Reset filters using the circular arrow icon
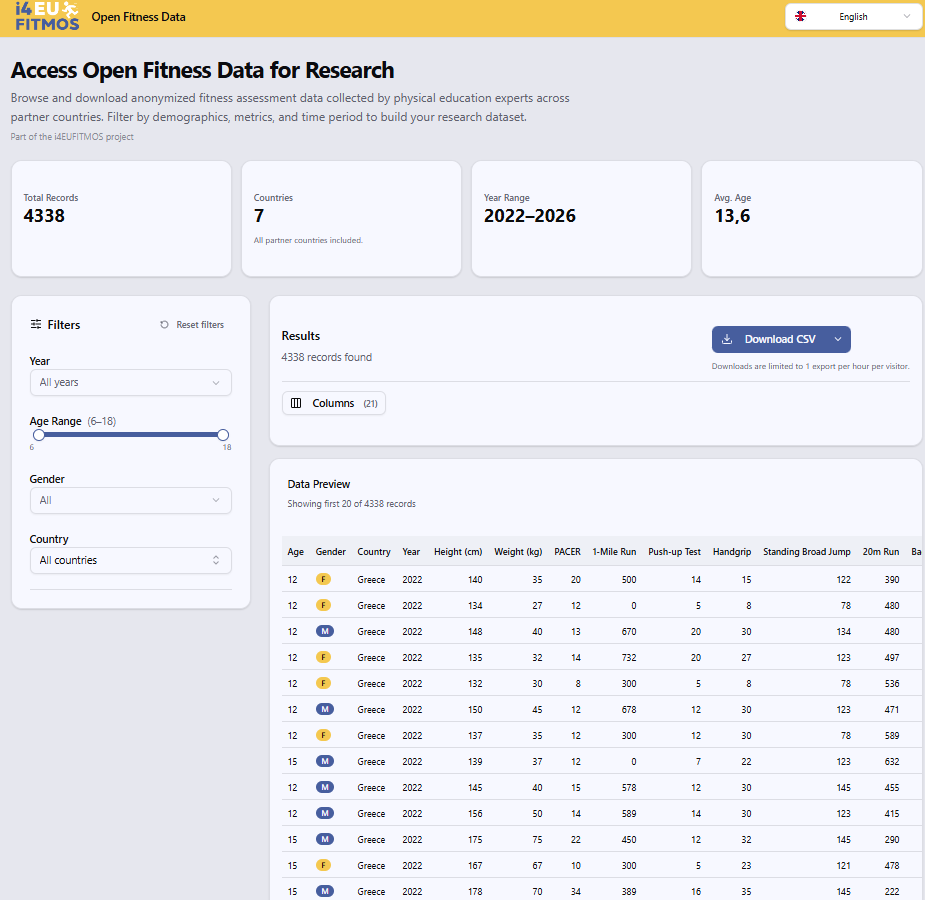The image size is (925, 900). click(164, 325)
